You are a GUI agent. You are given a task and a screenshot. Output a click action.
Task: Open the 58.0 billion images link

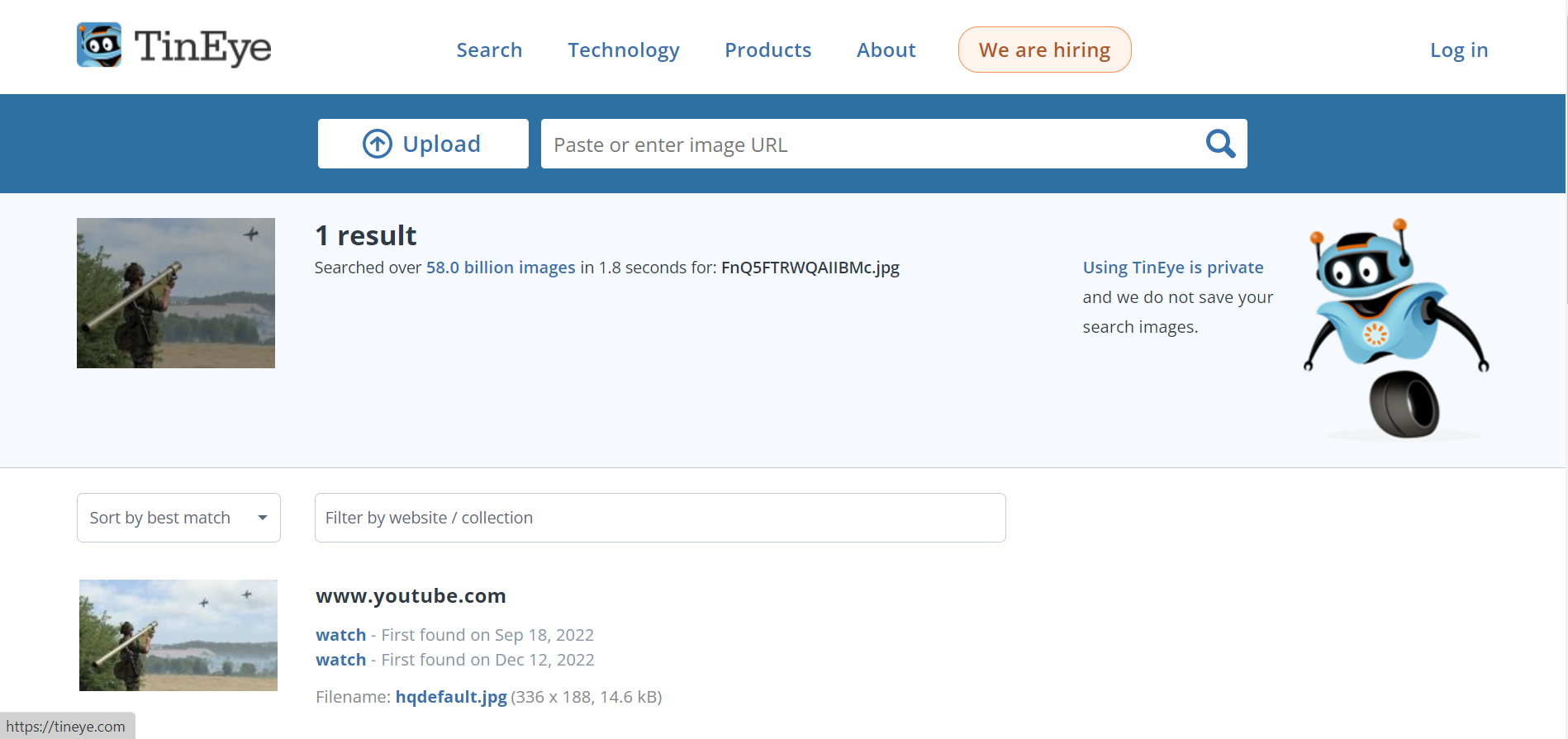(x=500, y=268)
